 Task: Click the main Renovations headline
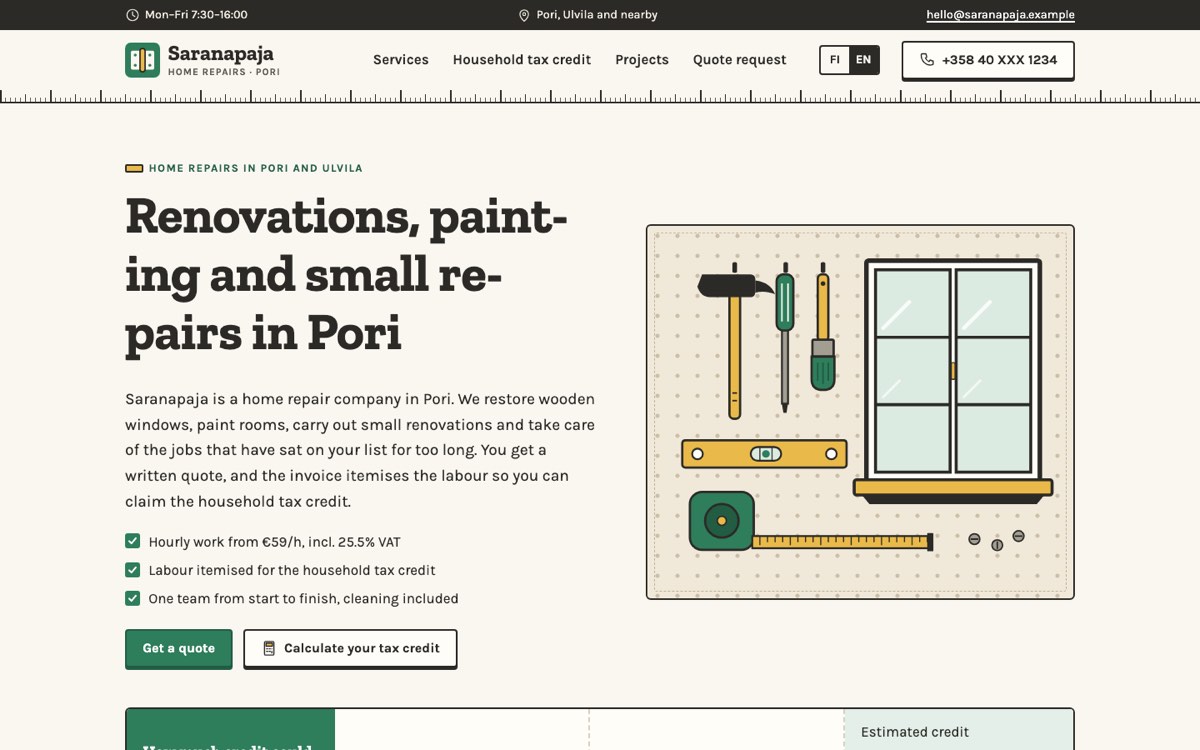point(346,273)
